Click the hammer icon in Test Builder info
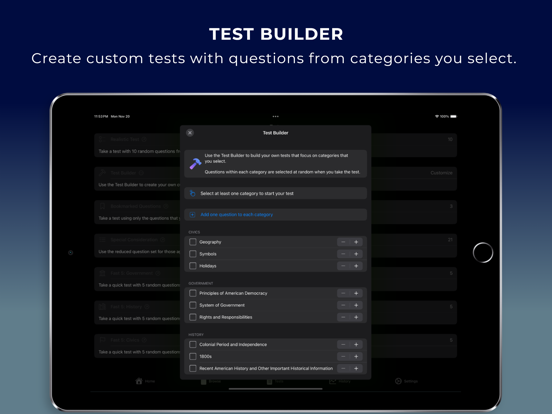Image resolution: width=552 pixels, height=414 pixels. coord(195,164)
